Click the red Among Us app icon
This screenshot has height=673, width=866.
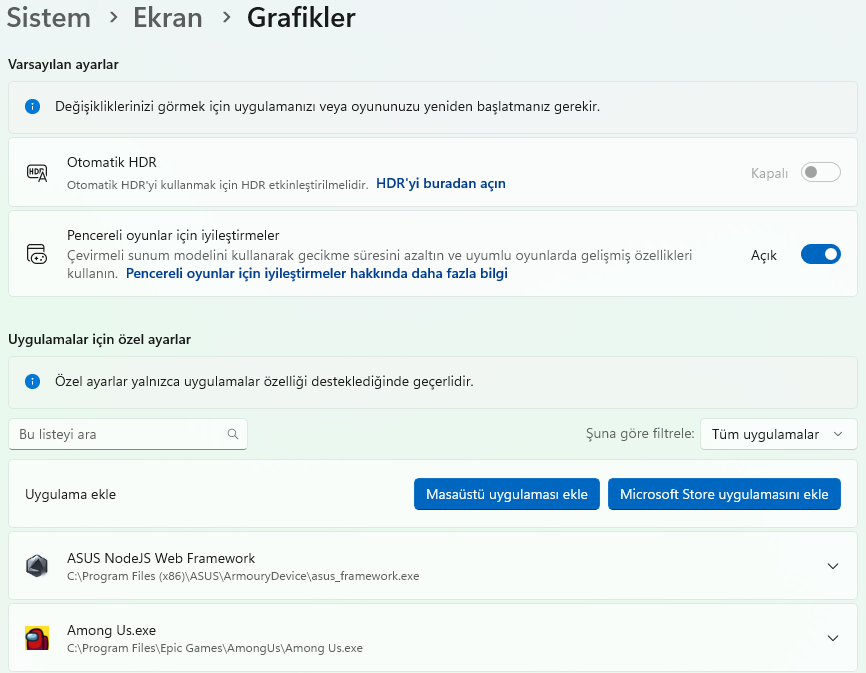pyautogui.click(x=37, y=638)
